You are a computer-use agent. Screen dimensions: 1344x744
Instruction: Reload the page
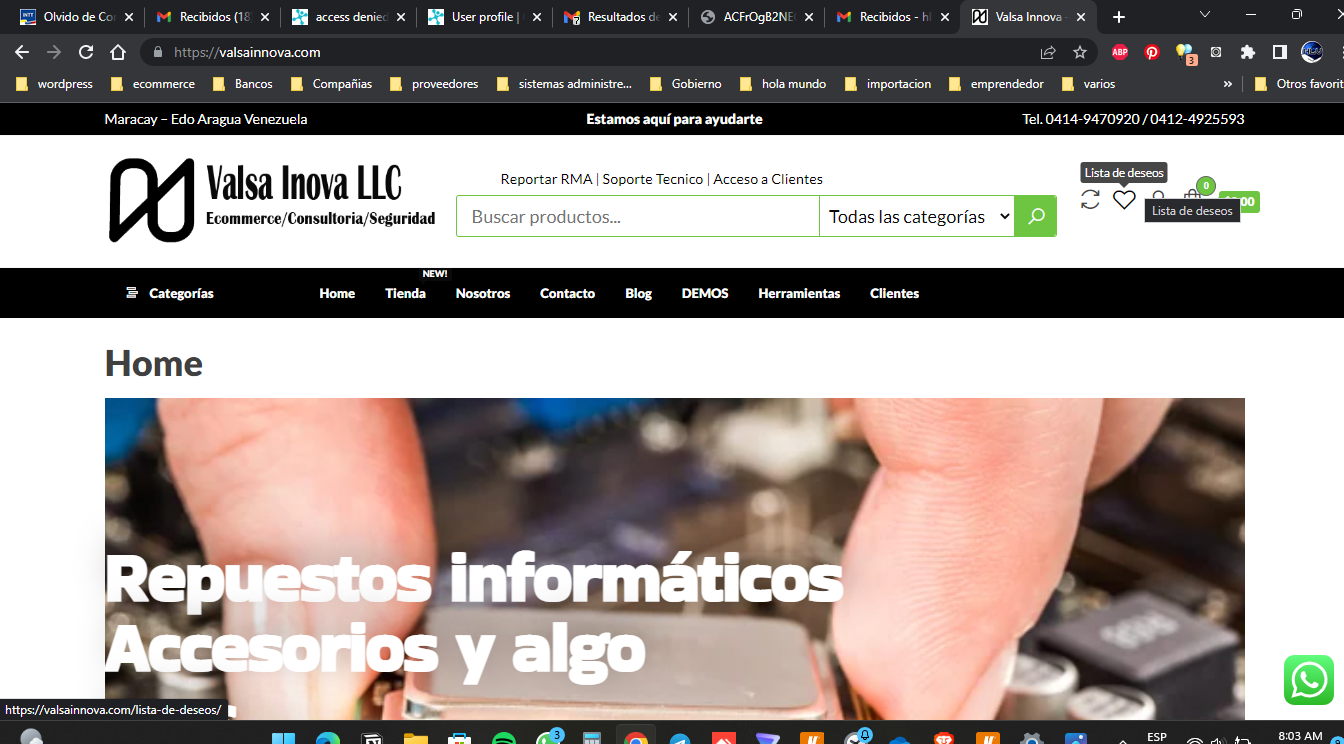tap(86, 52)
